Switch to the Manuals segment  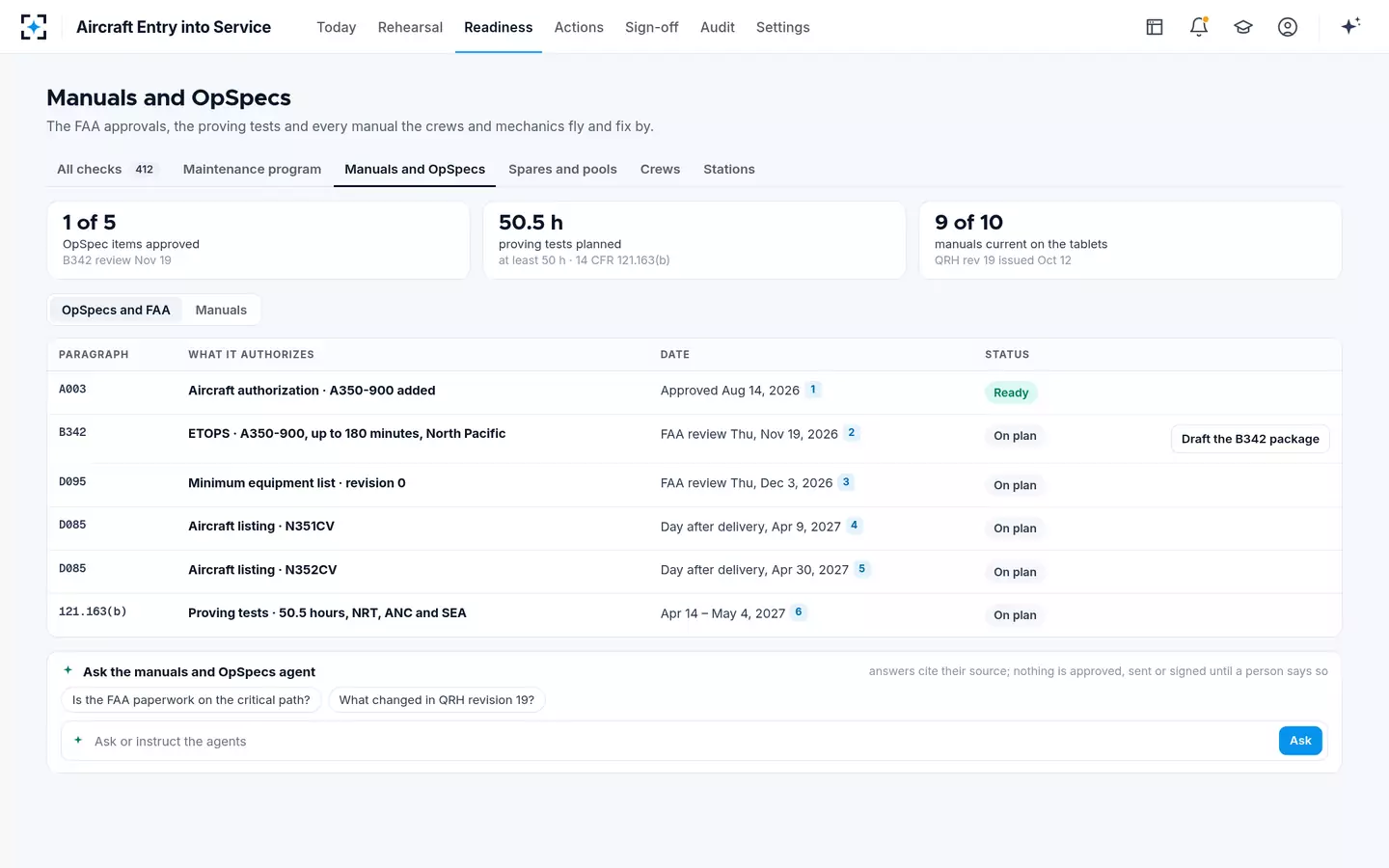(x=221, y=310)
